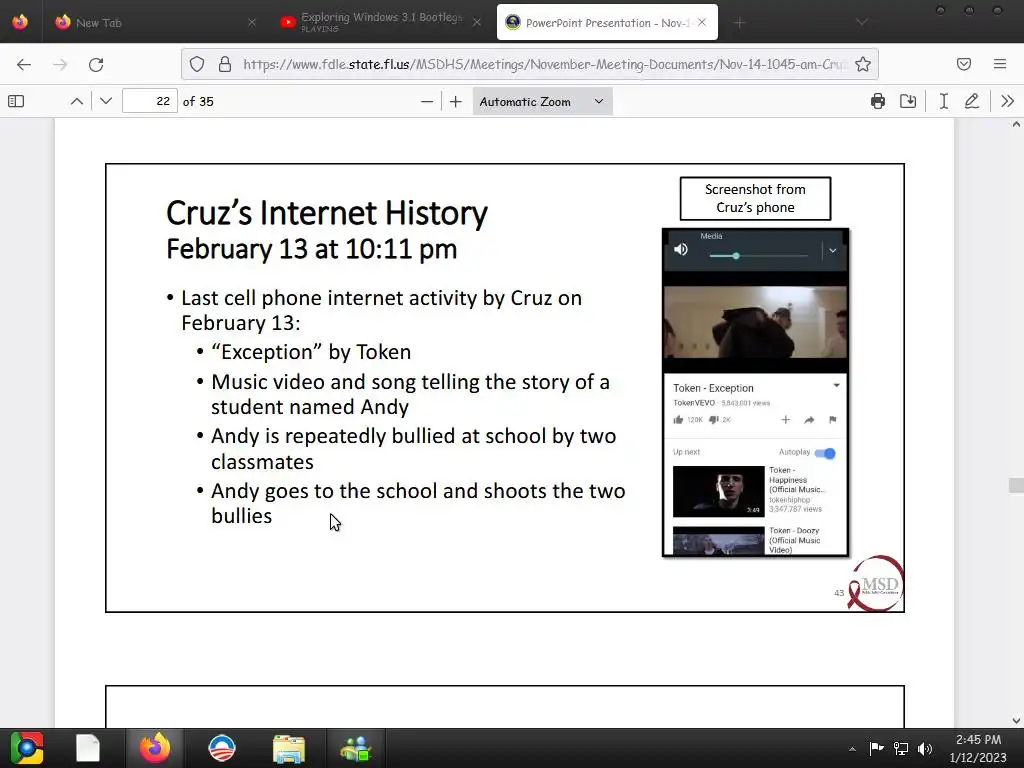The width and height of the screenshot is (1024, 768).
Task: Toggle the PDF sidebar
Action: coord(16,101)
